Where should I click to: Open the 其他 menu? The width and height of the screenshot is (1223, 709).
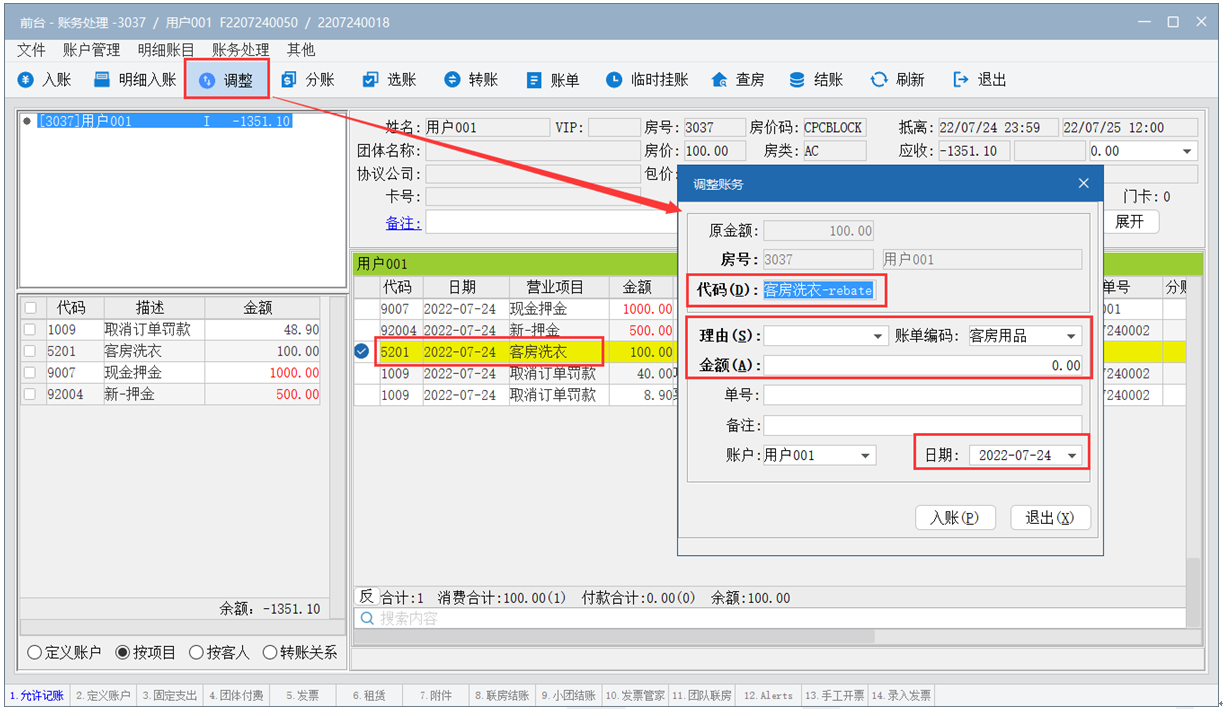[301, 49]
